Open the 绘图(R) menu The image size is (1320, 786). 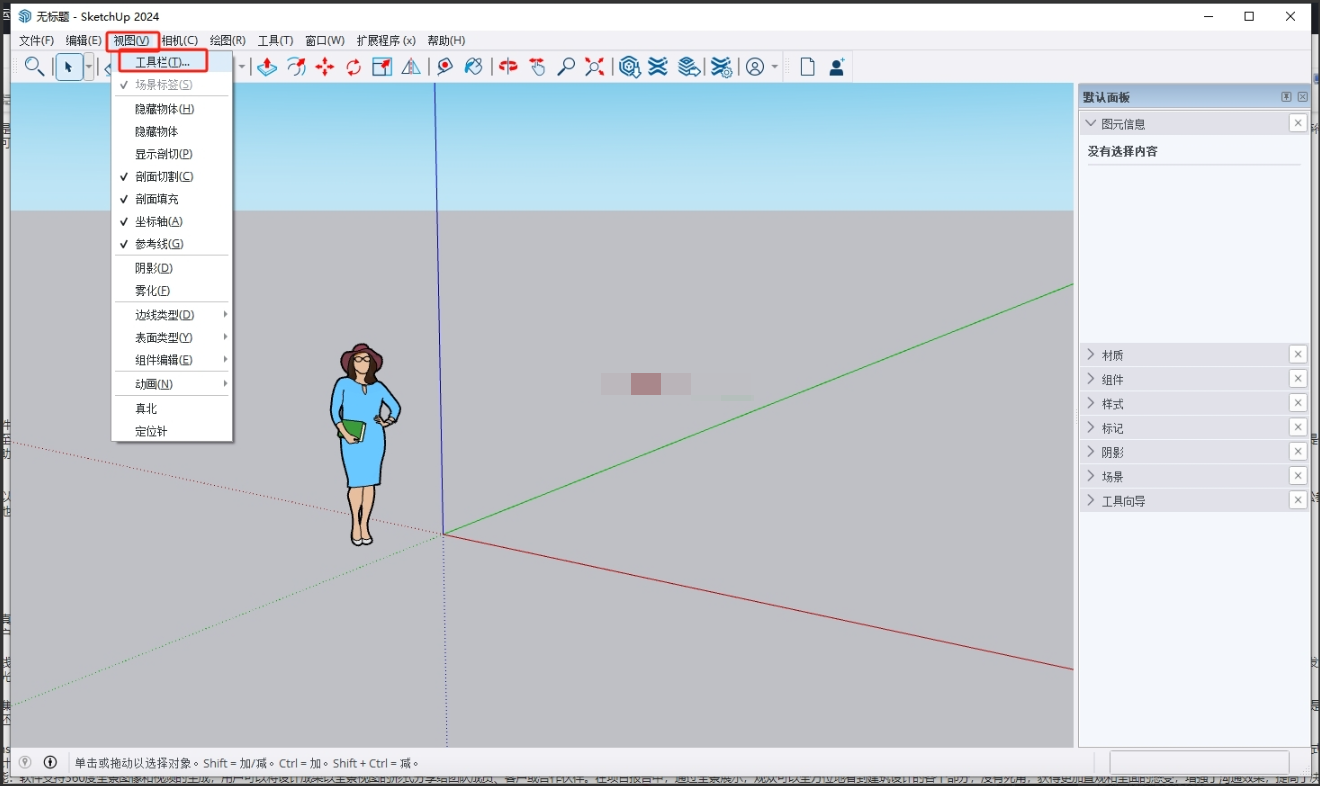point(228,40)
